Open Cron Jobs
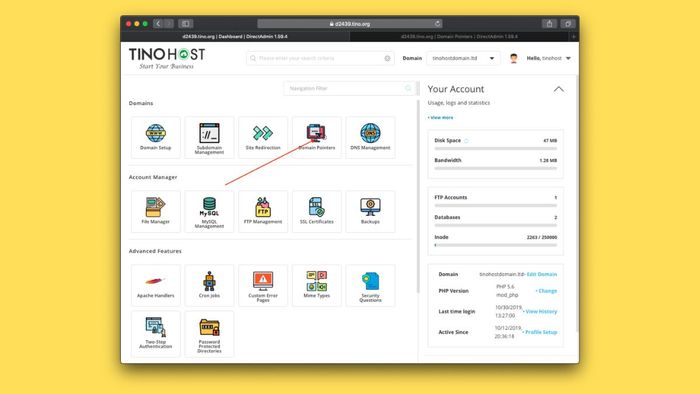700x394 pixels. point(209,286)
